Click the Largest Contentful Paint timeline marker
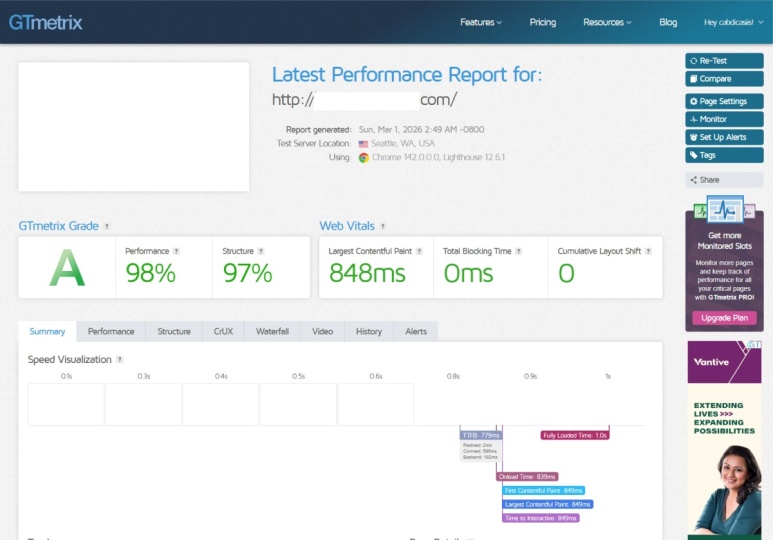 pos(548,504)
